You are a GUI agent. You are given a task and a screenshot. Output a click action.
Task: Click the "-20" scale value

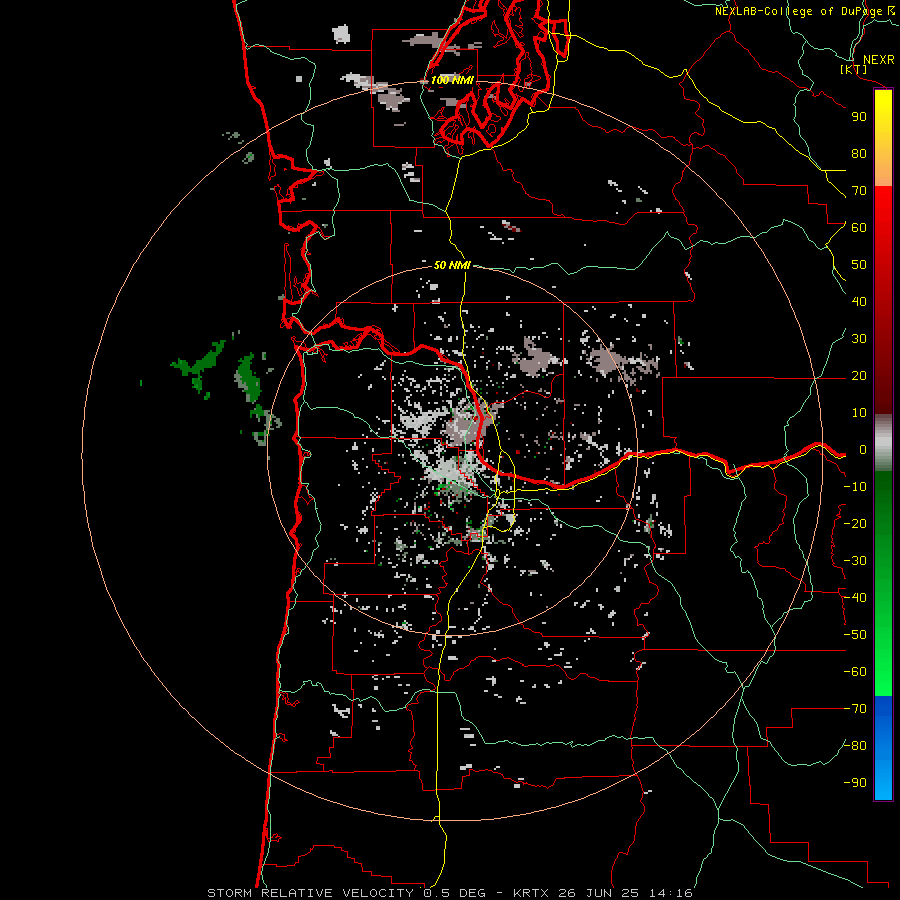point(855,523)
